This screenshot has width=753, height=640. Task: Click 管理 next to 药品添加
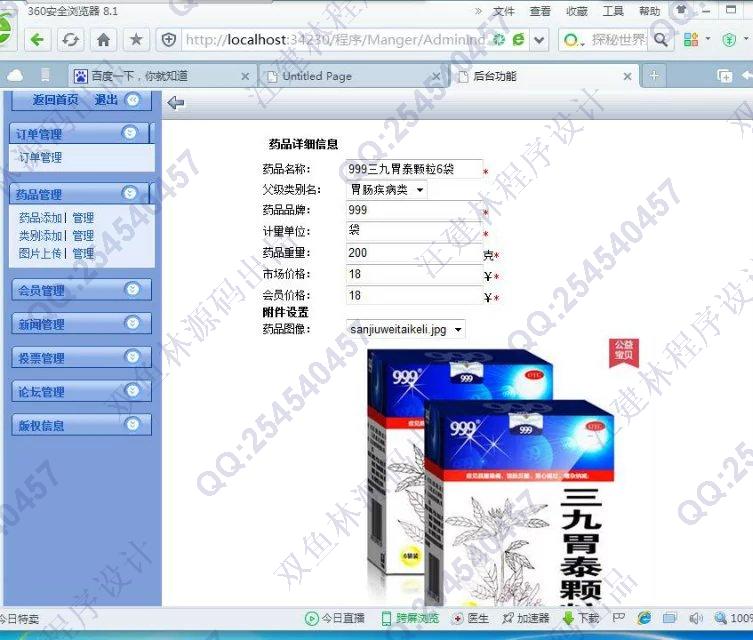point(83,218)
